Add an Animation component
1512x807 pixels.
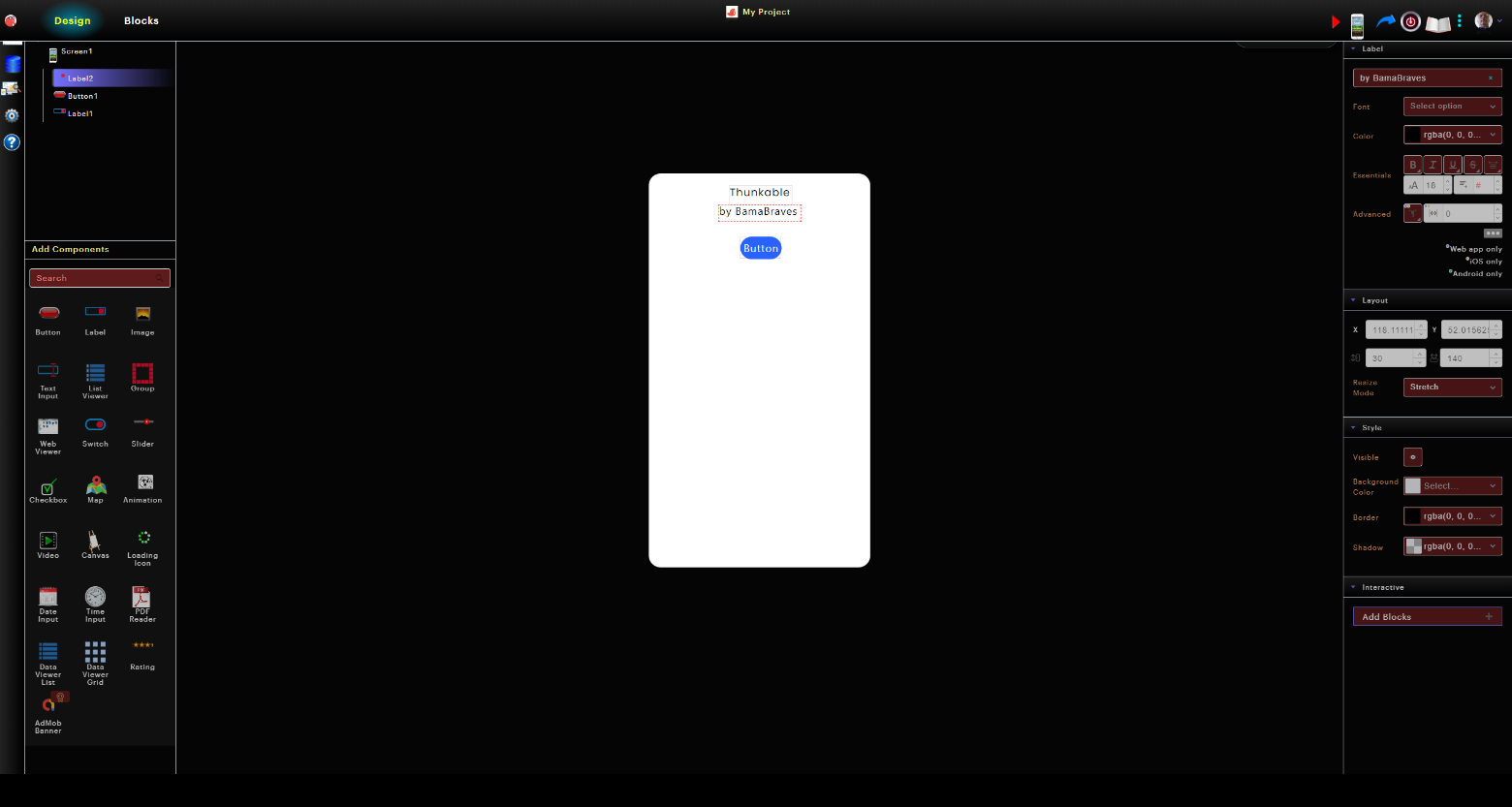pyautogui.click(x=142, y=489)
